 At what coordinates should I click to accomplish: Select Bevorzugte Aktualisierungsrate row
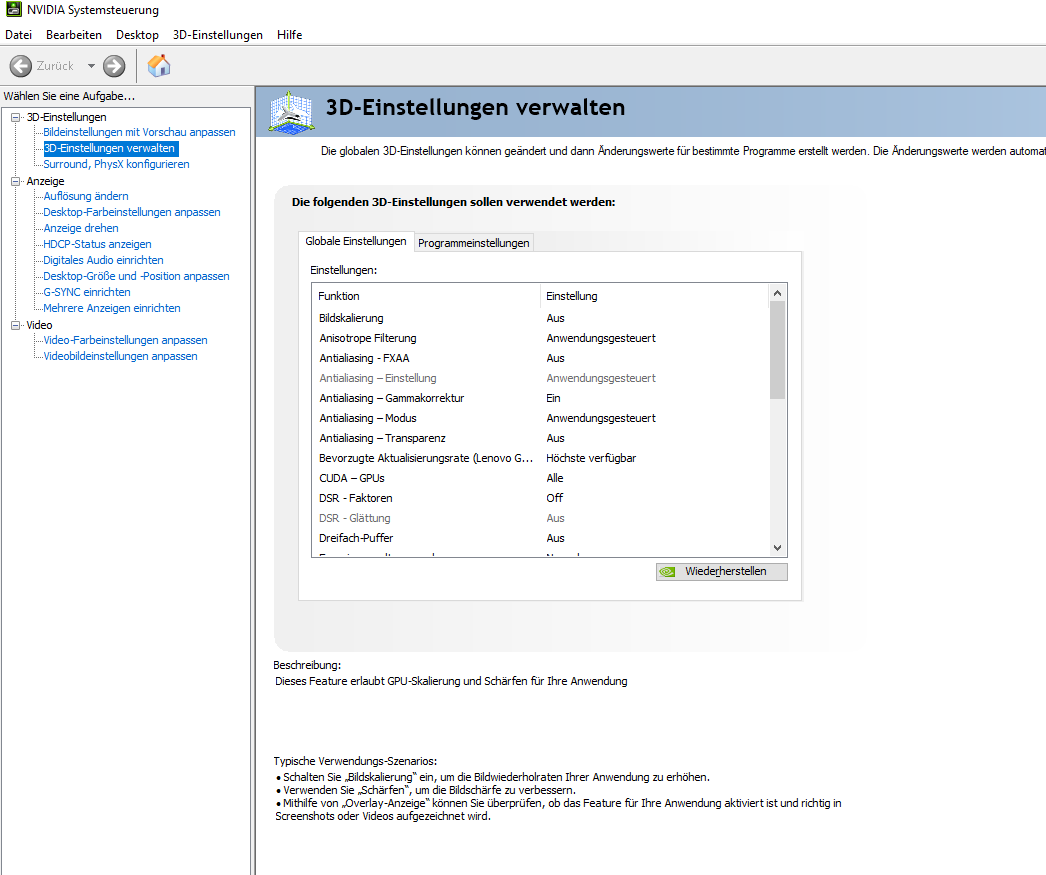(540, 458)
